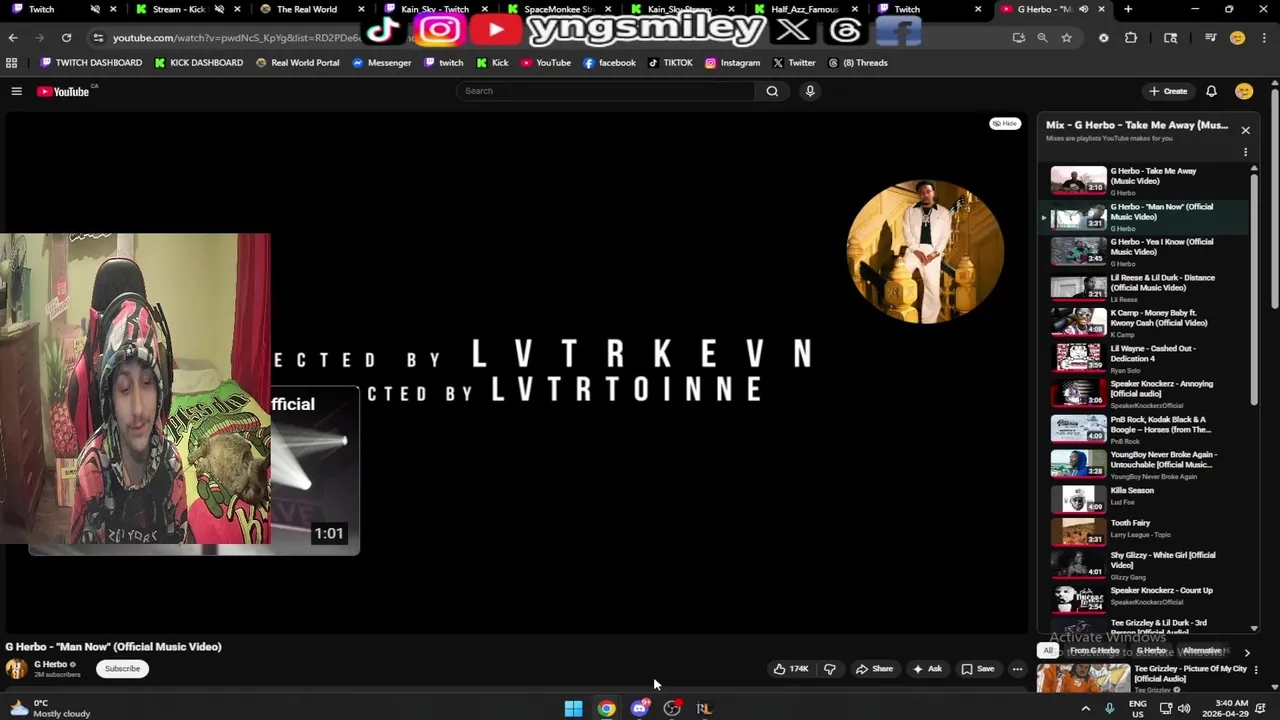This screenshot has width=1280, height=720.
Task: Click the Ask button
Action: pos(927,669)
